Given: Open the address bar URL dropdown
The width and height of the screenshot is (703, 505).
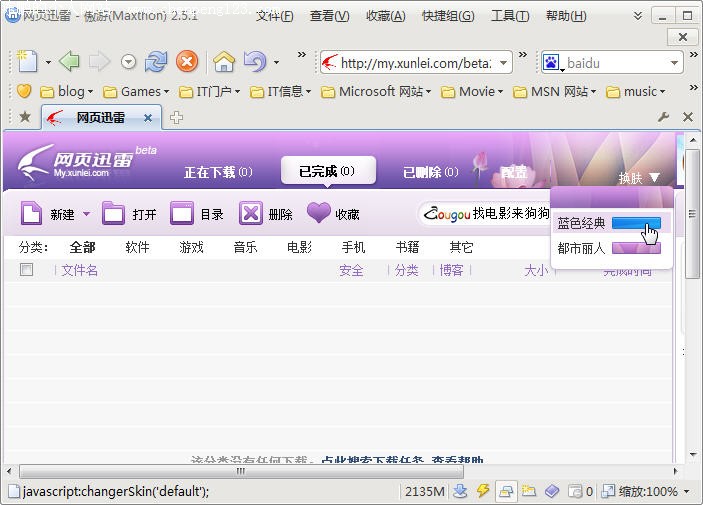Looking at the screenshot, I should (x=503, y=63).
